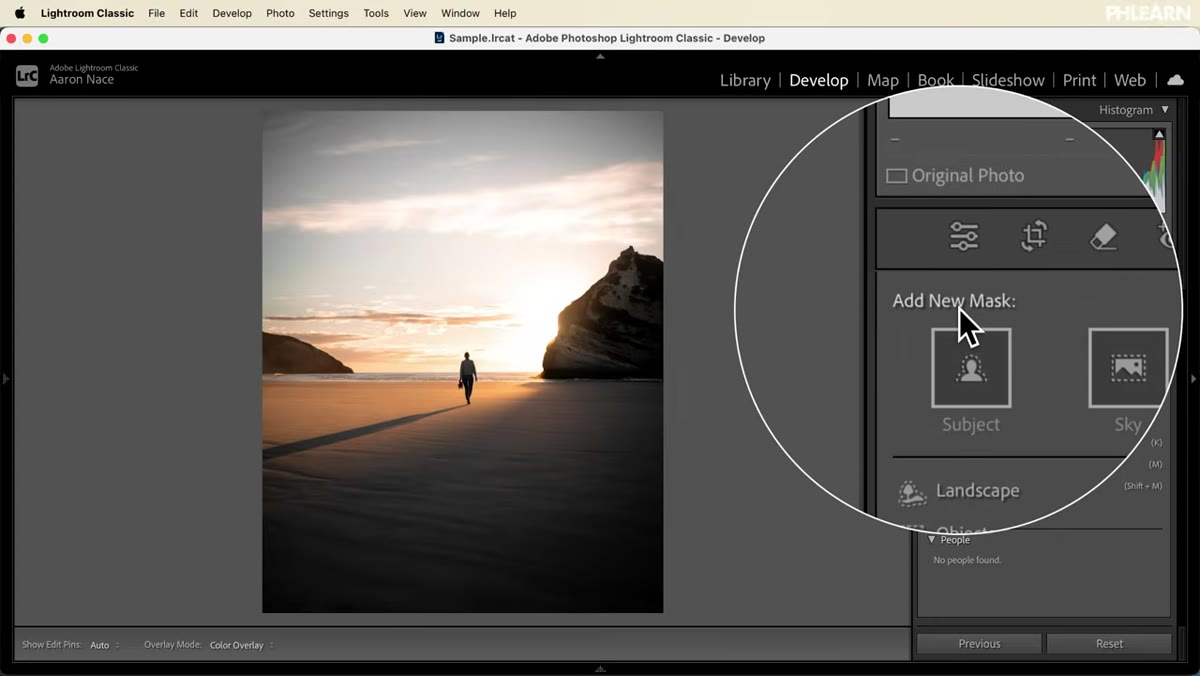Switch to the Print module

point(1079,80)
